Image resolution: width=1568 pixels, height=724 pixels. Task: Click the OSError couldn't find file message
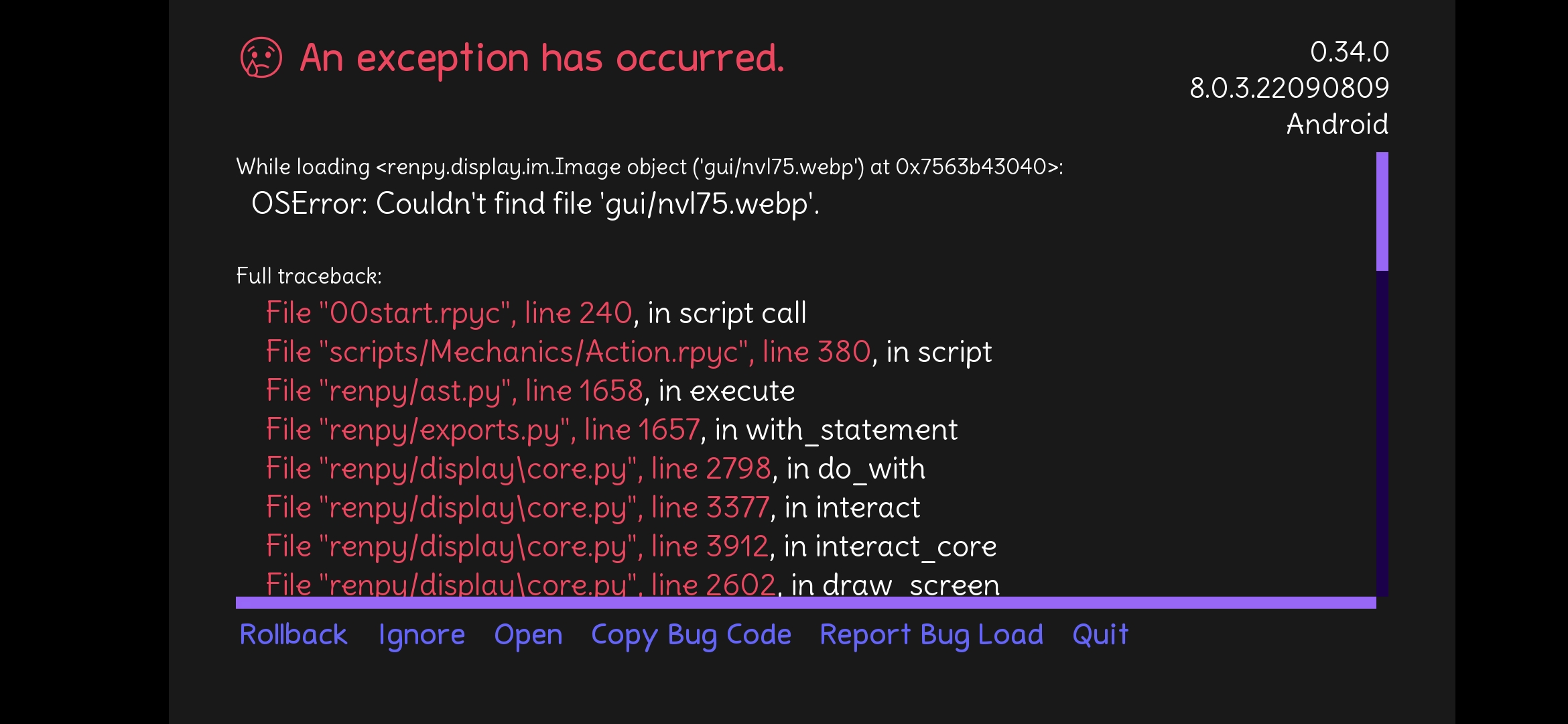(535, 204)
